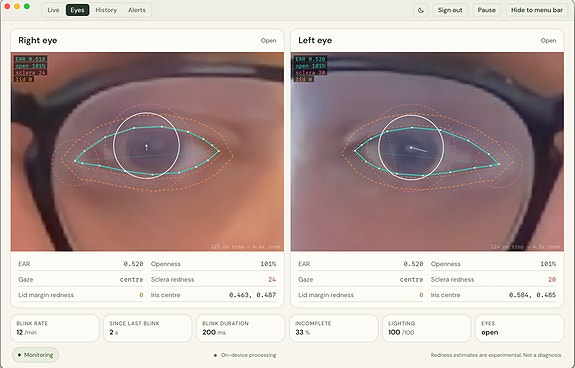The width and height of the screenshot is (575, 368).
Task: Click the Right eye panel heading
Action: (x=38, y=40)
